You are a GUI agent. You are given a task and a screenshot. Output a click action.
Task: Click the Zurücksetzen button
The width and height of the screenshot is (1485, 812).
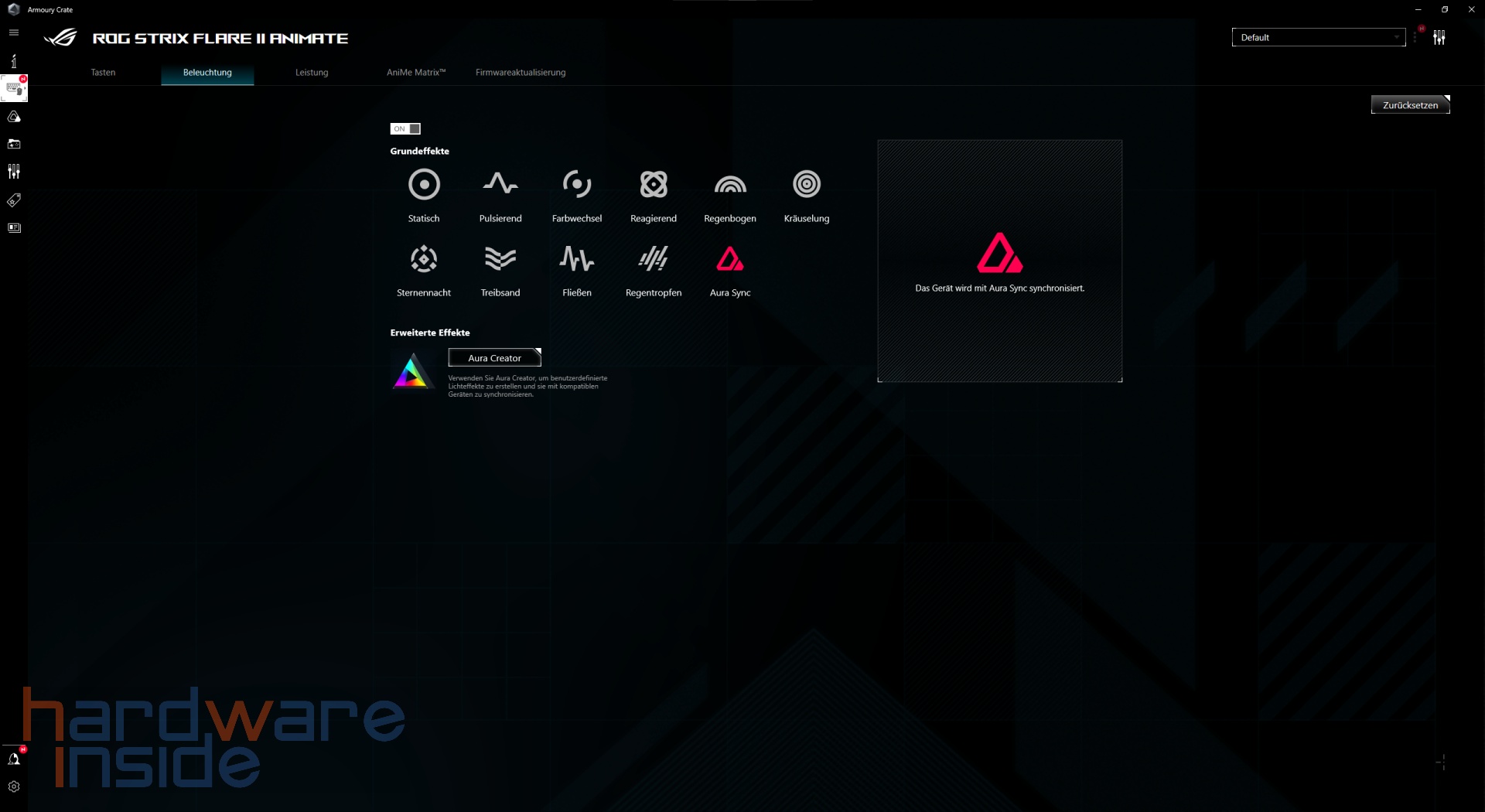[x=1410, y=105]
